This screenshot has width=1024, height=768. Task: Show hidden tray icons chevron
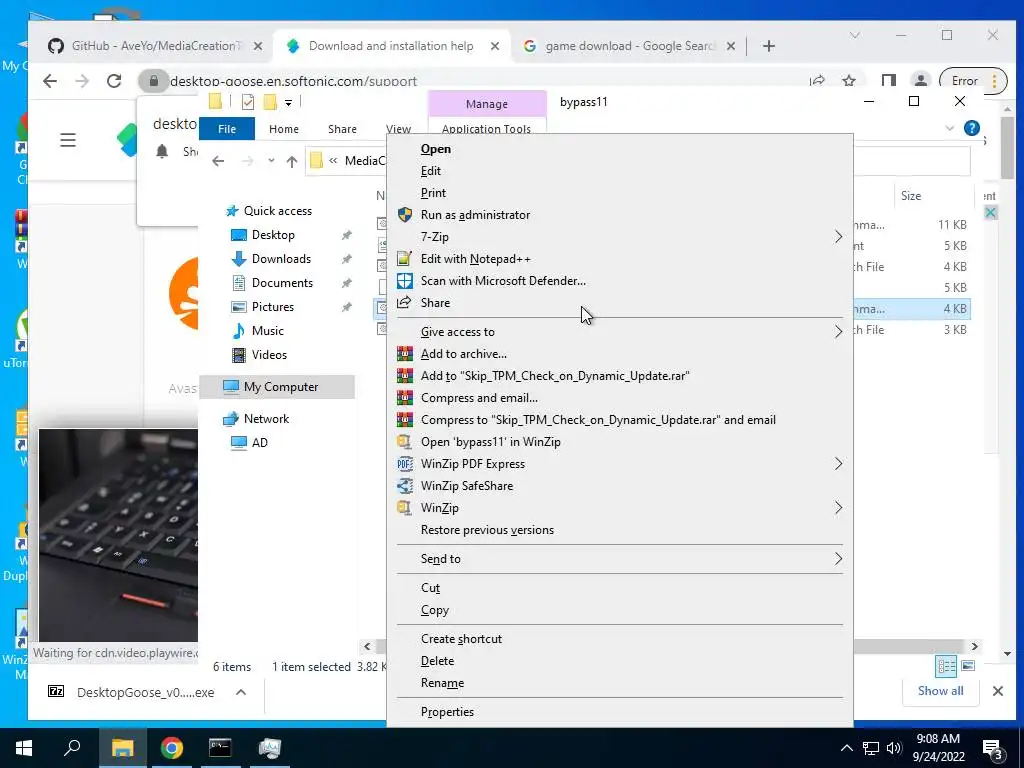846,748
